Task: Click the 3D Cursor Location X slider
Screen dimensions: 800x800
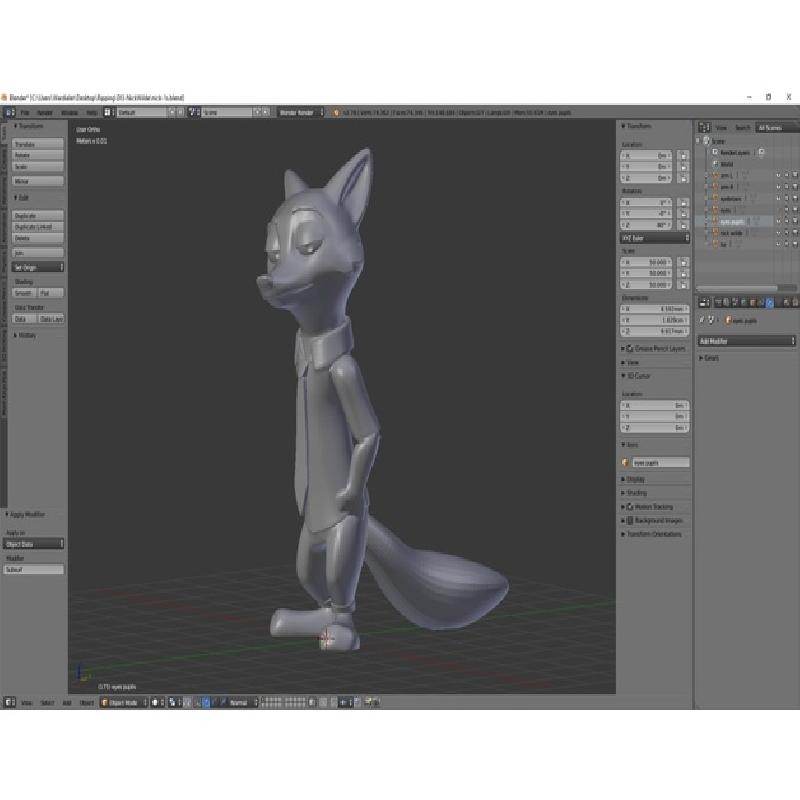Action: click(655, 406)
